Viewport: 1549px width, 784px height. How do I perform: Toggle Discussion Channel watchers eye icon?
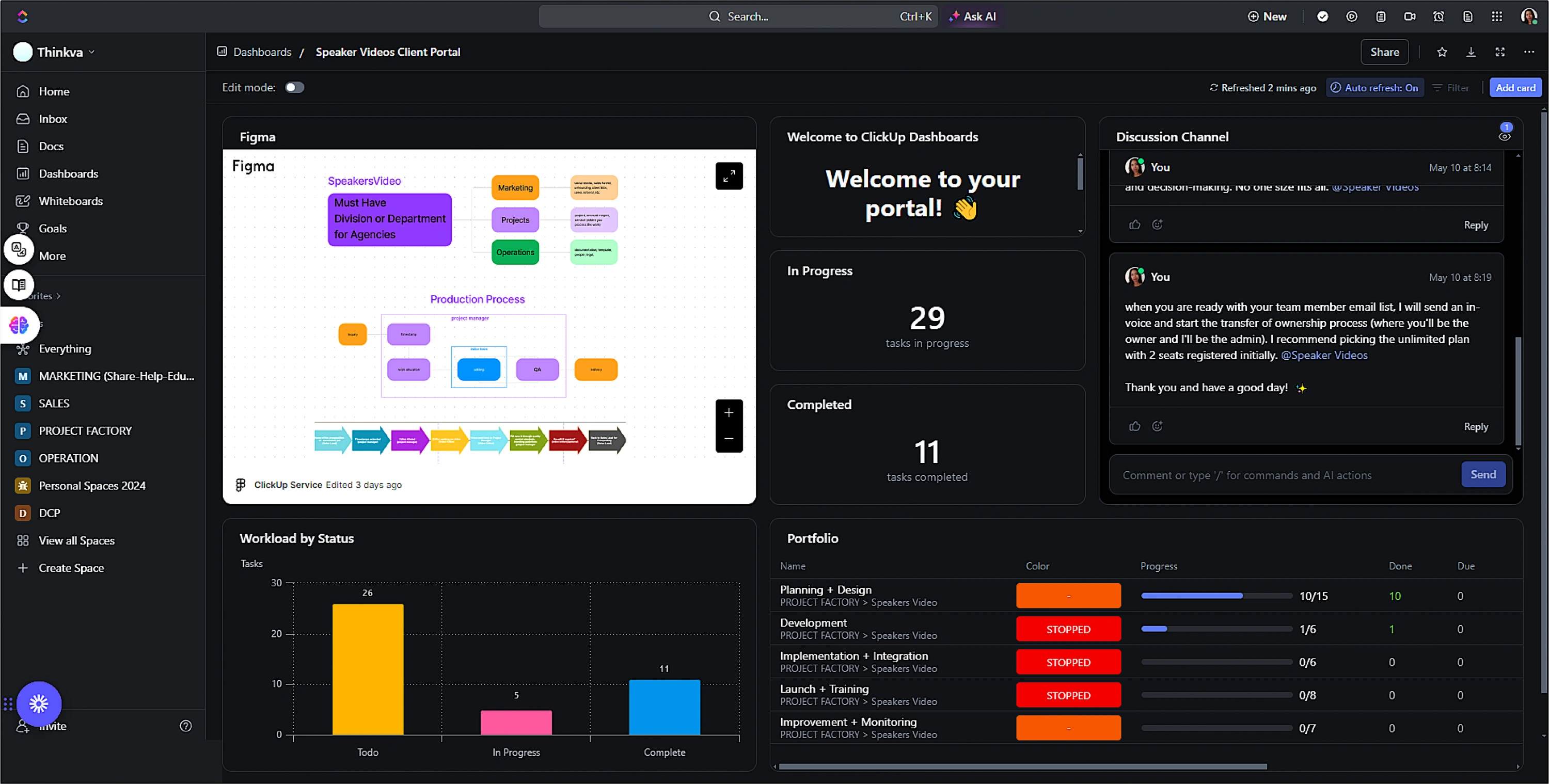[x=1505, y=137]
